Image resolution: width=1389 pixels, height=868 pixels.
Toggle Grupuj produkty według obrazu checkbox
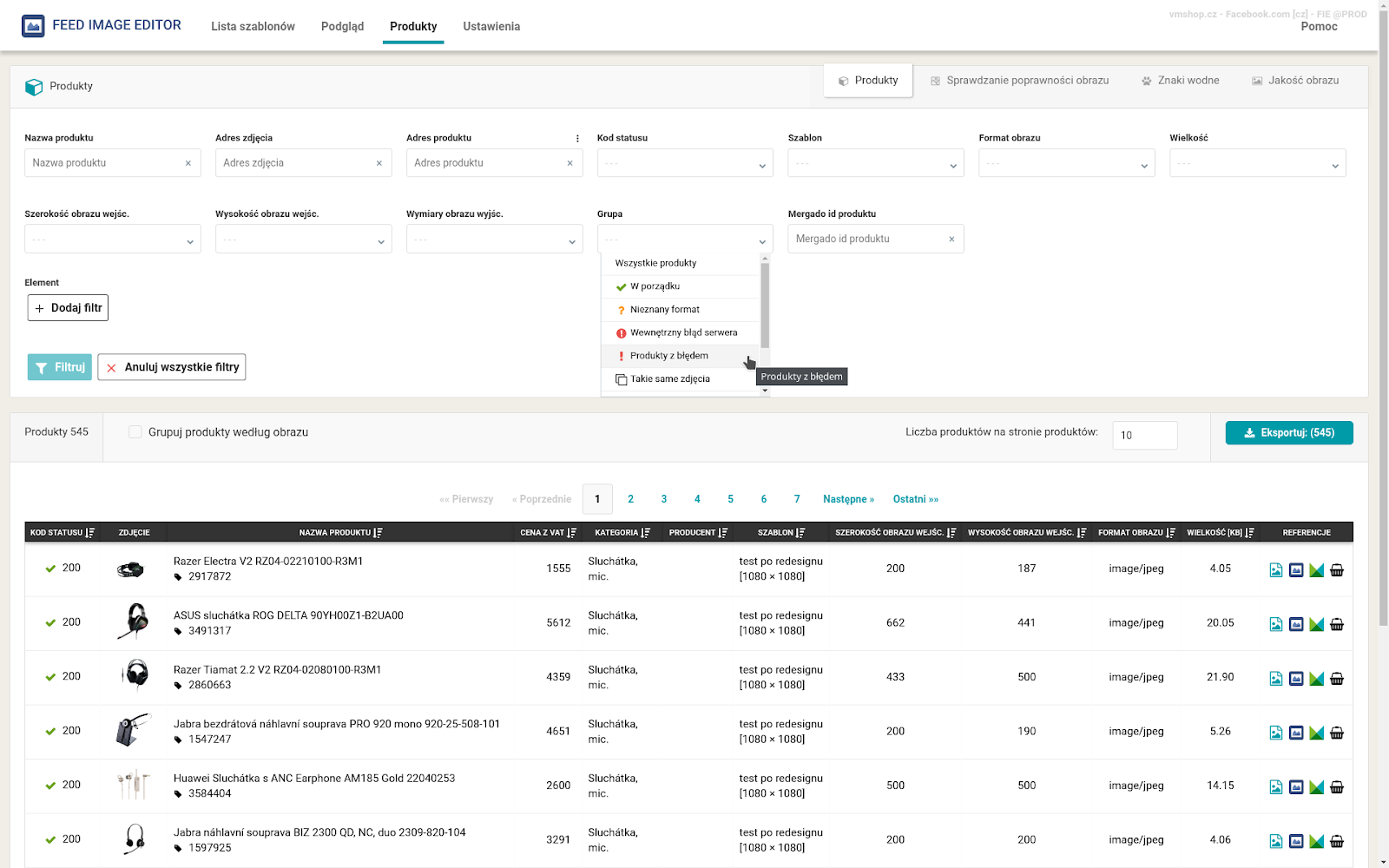tap(135, 432)
